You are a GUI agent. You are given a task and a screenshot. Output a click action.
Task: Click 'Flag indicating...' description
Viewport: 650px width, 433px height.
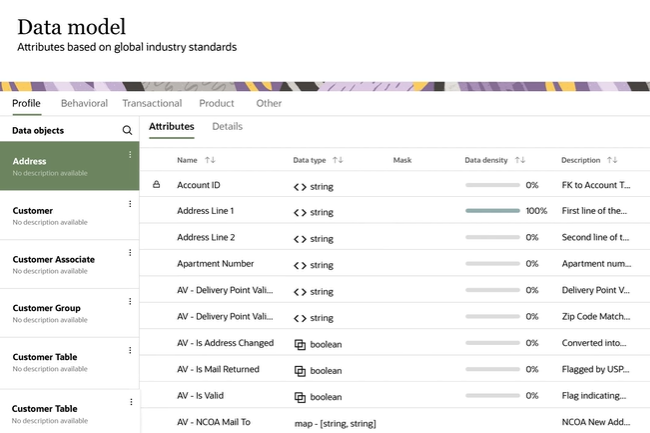click(594, 396)
